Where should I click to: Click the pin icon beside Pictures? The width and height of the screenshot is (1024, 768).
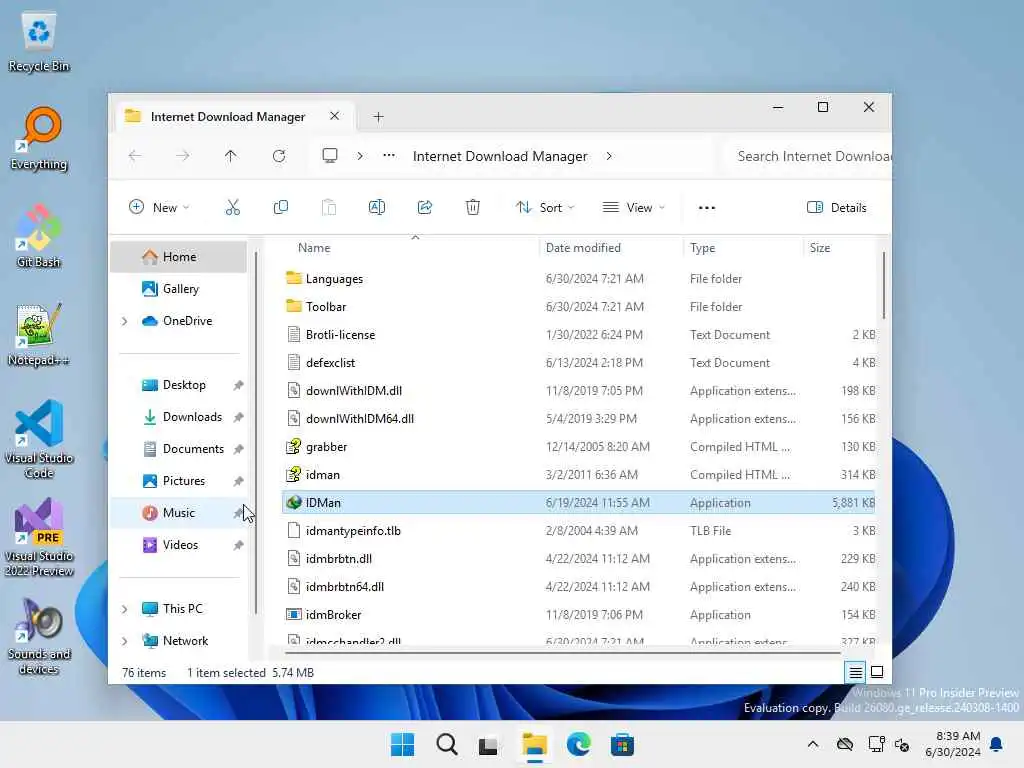(238, 481)
